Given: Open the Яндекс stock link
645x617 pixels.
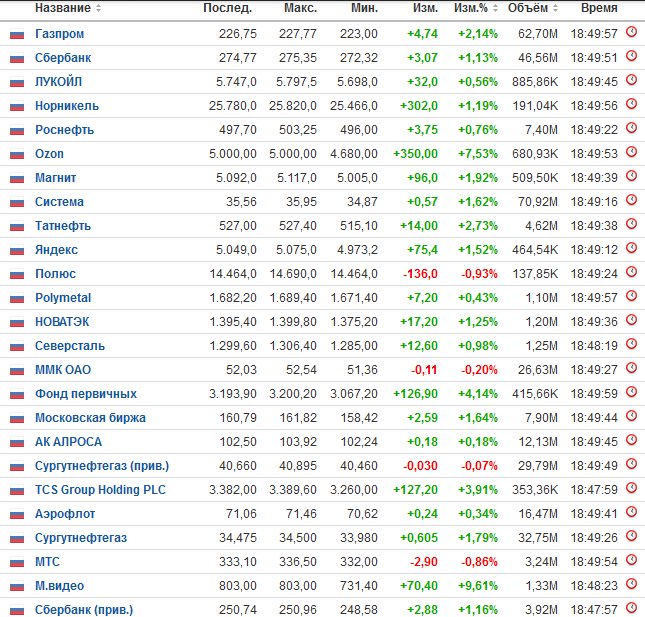Looking at the screenshot, I should pyautogui.click(x=56, y=250).
